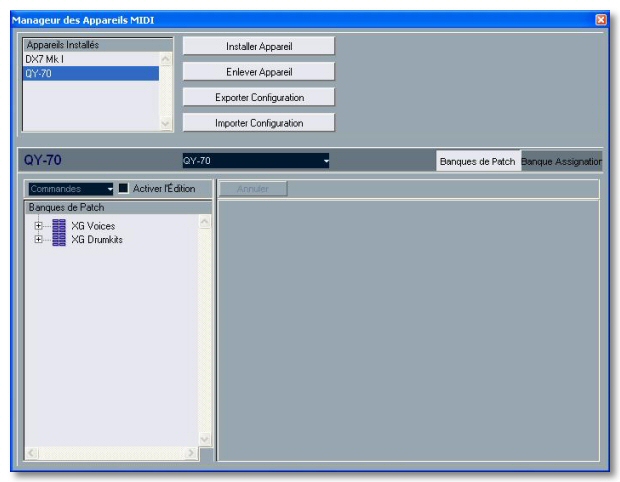Image resolution: width=620 pixels, height=482 pixels.
Task: Enable the Activer l'Édition checkbox
Action: click(123, 189)
